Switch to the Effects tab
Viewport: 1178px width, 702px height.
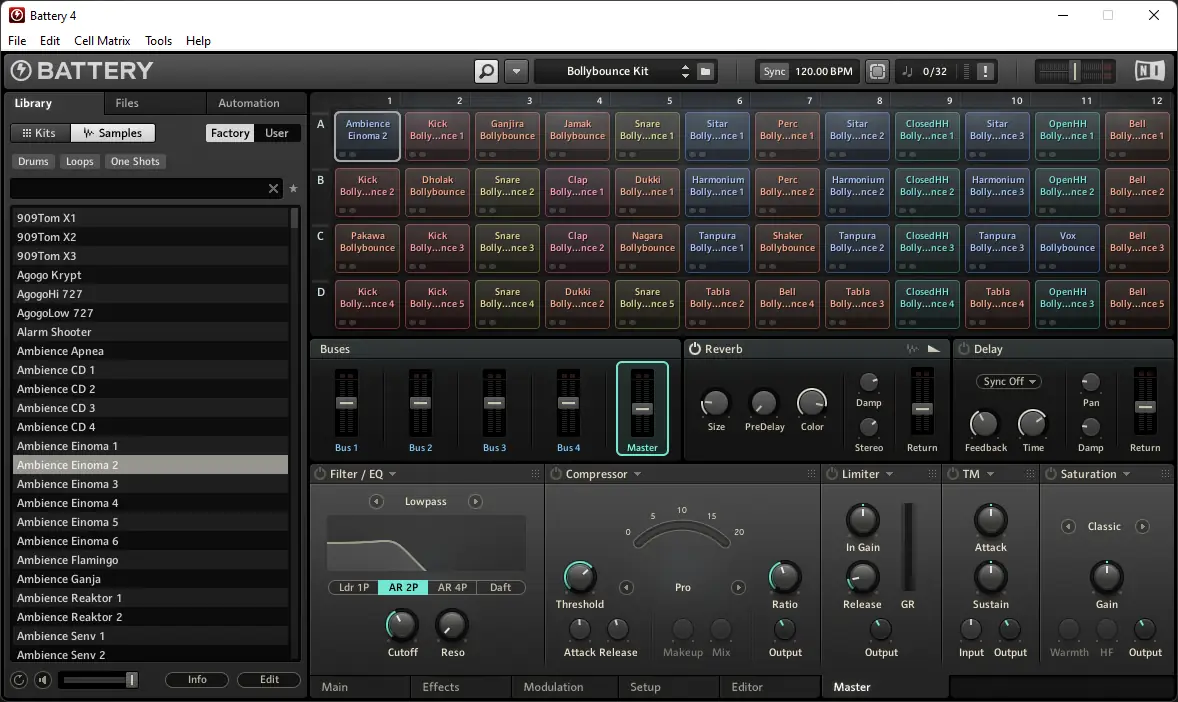pos(440,687)
